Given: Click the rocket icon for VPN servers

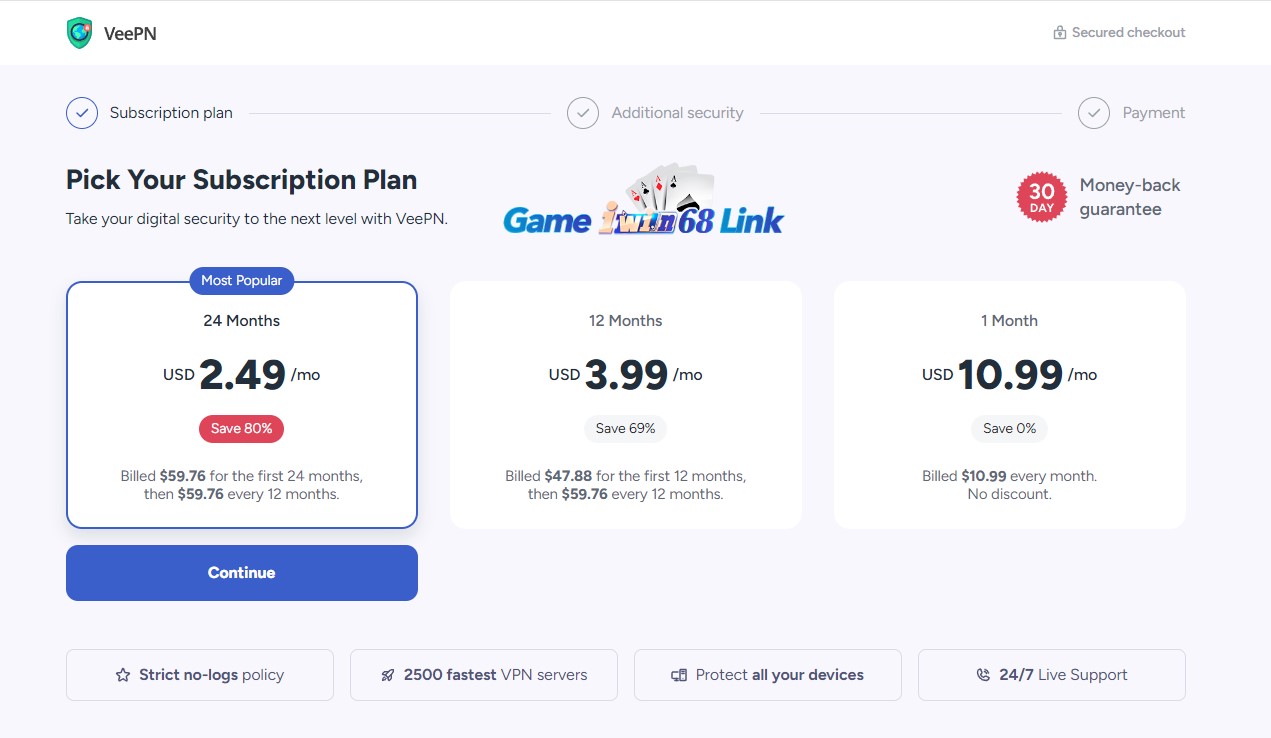Looking at the screenshot, I should click(388, 675).
